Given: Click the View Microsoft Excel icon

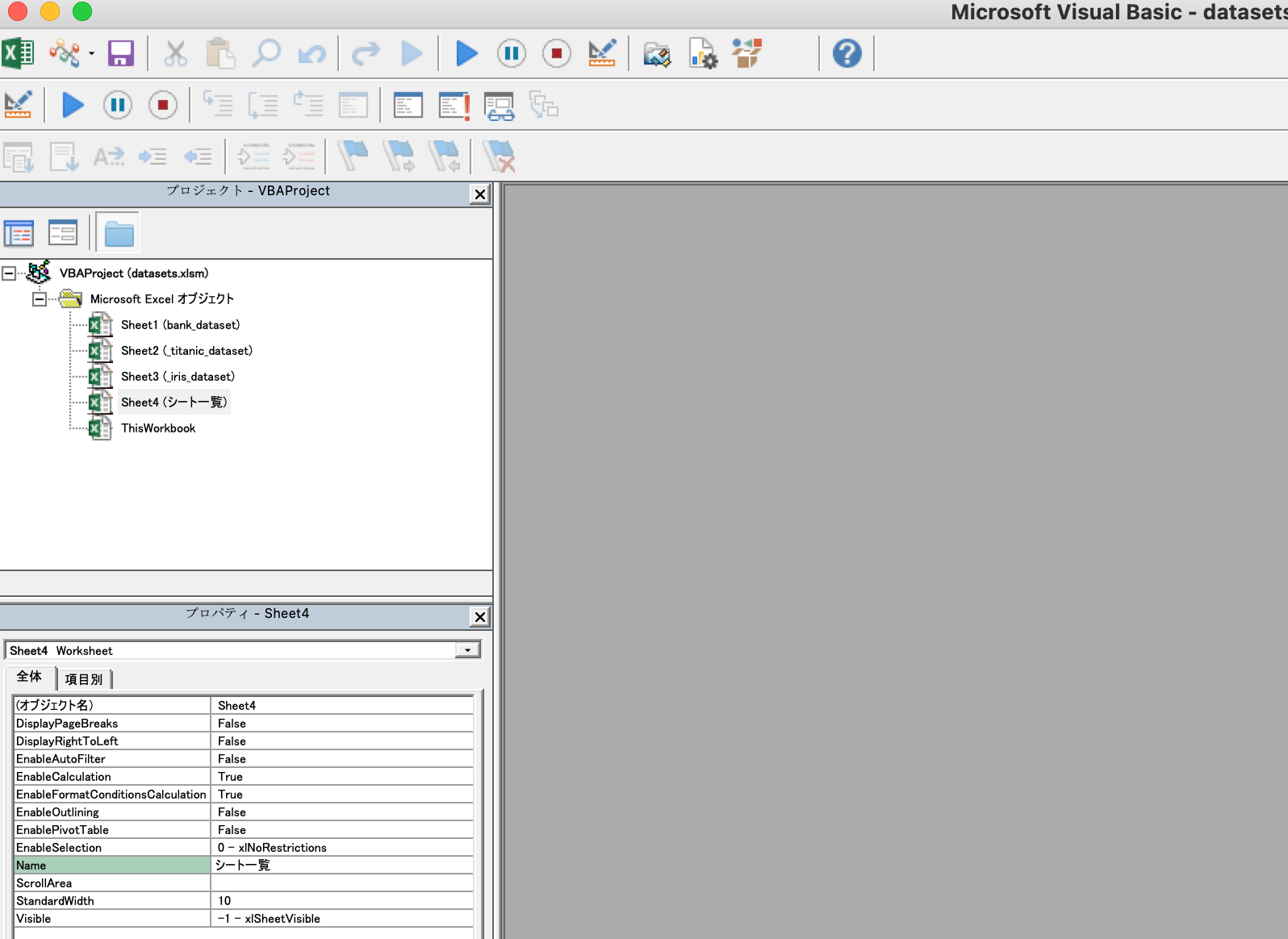Looking at the screenshot, I should (x=18, y=54).
